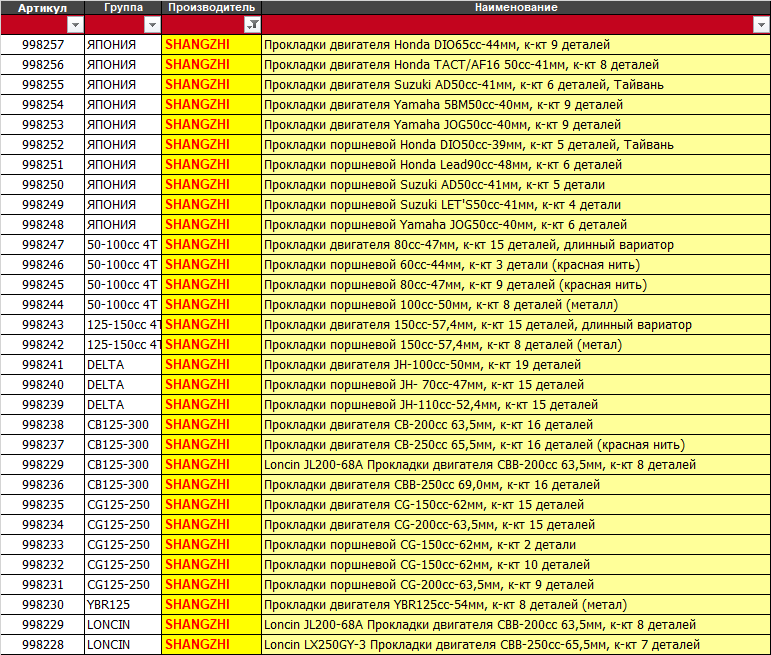Click the active filter icon on Производитель

pos(252,25)
